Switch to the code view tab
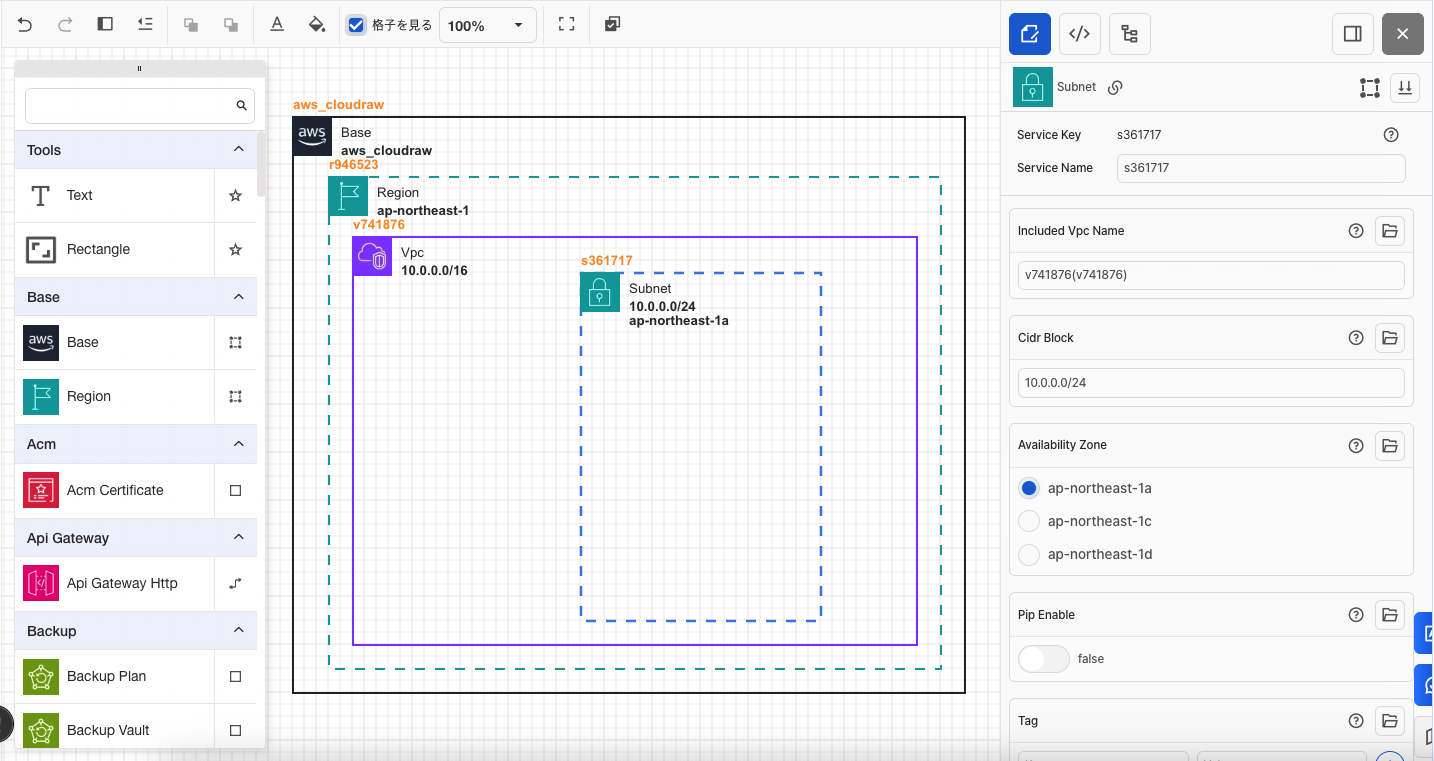Screen dimensions: 1434x761 click(1079, 34)
